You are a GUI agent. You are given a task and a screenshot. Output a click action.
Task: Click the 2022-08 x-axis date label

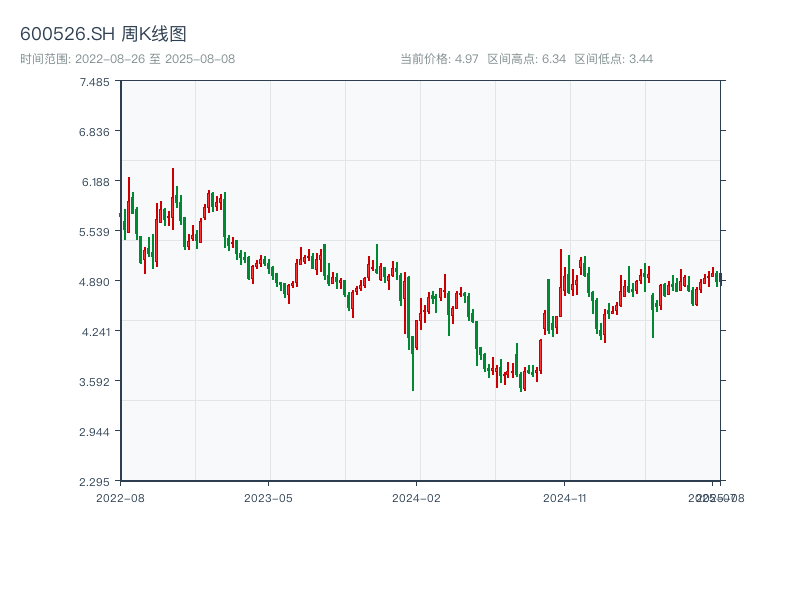[x=120, y=497]
